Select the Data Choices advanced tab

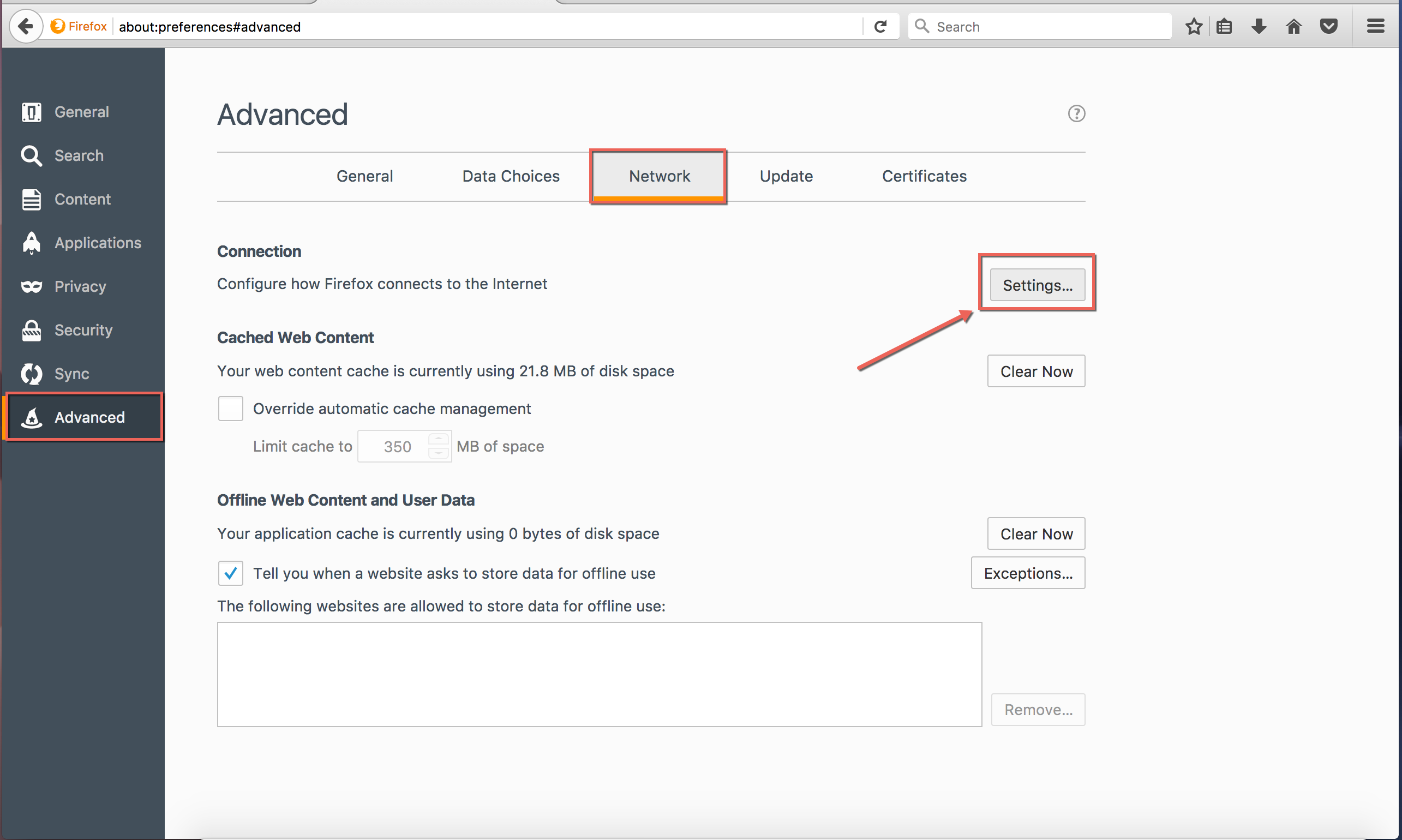pyautogui.click(x=510, y=176)
